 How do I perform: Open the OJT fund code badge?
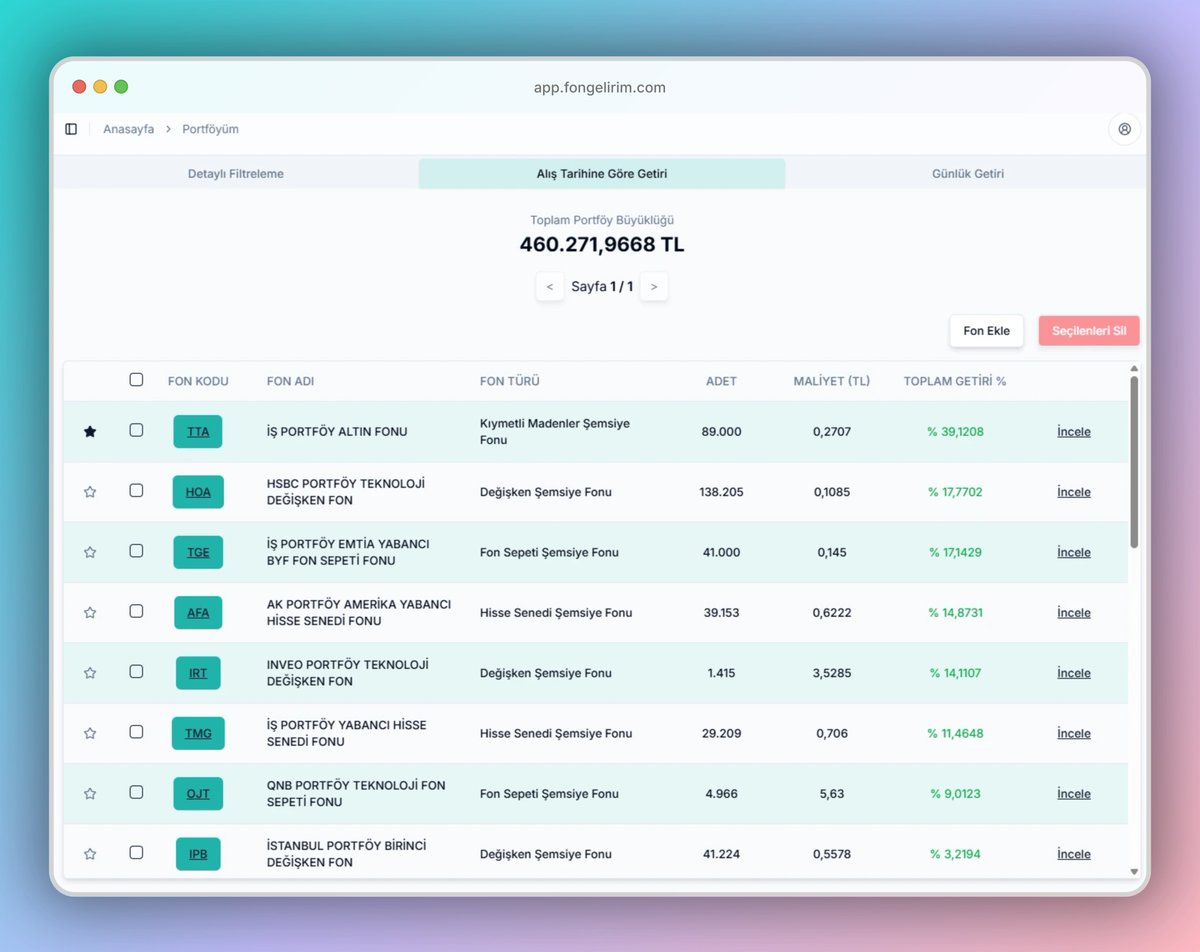pyautogui.click(x=198, y=794)
